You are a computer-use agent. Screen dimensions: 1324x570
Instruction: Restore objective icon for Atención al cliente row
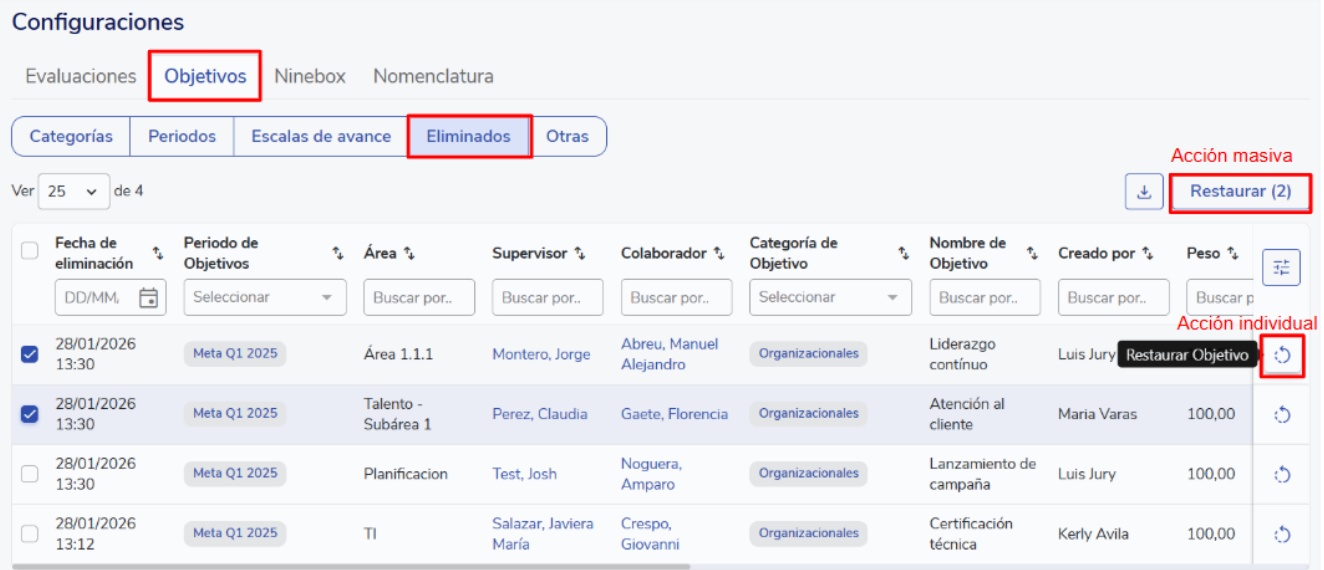coord(1282,415)
